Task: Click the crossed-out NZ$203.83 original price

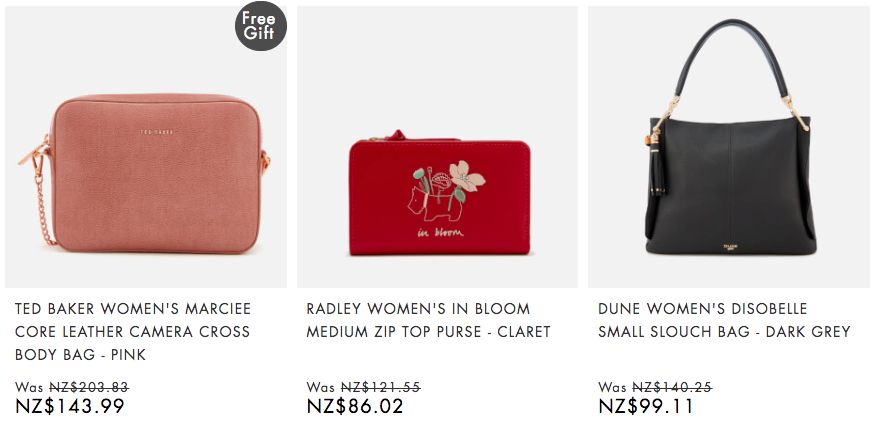Action: (x=89, y=387)
